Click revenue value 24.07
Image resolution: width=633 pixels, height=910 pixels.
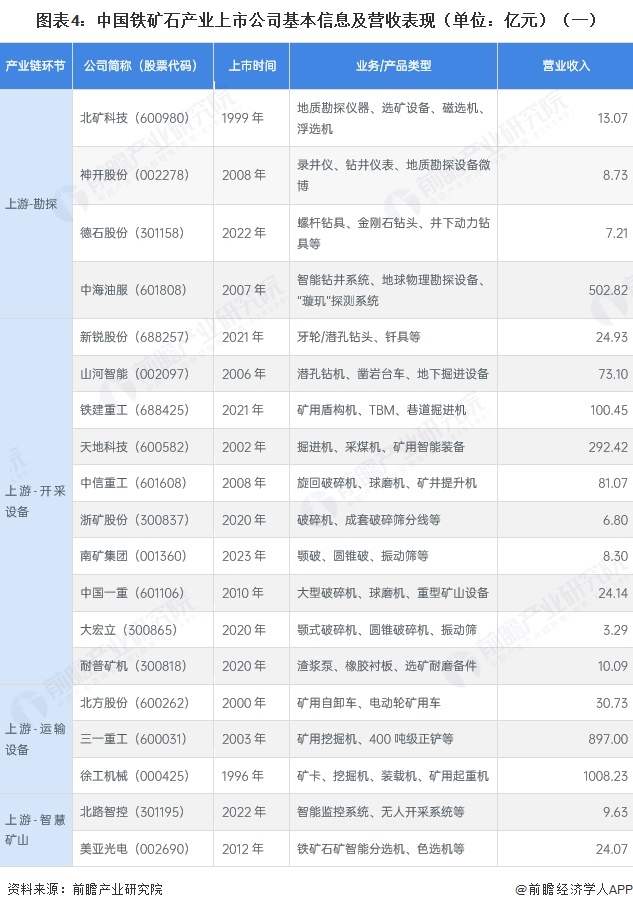[x=612, y=848]
